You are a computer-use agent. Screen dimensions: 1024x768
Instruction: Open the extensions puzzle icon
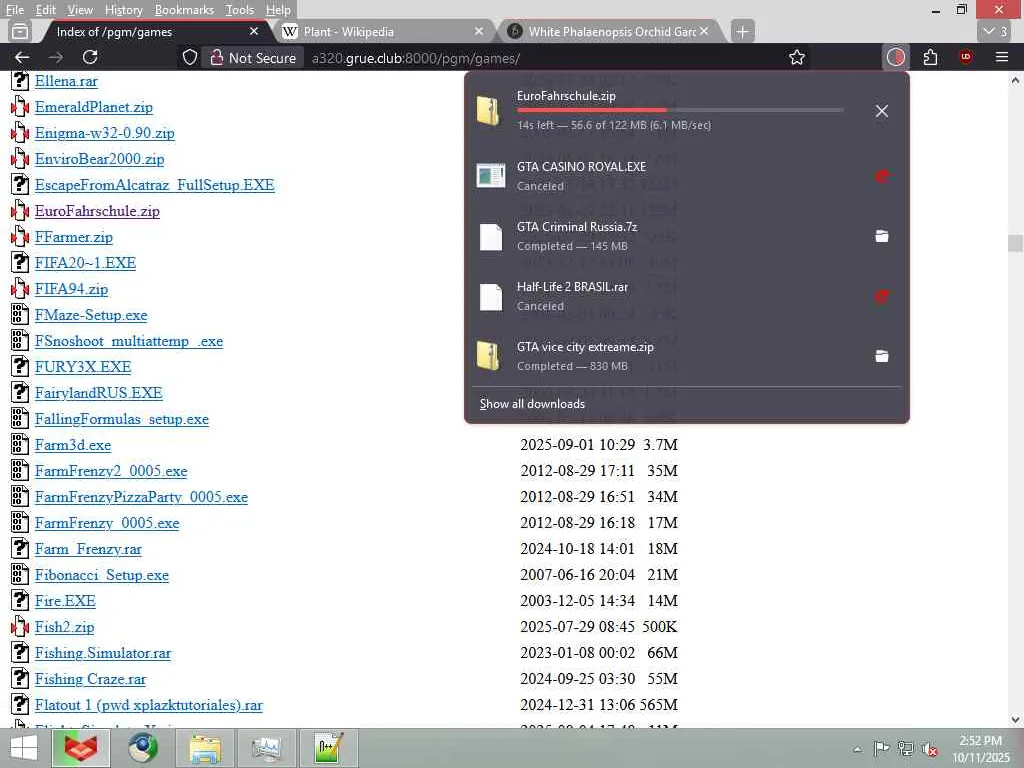click(931, 57)
